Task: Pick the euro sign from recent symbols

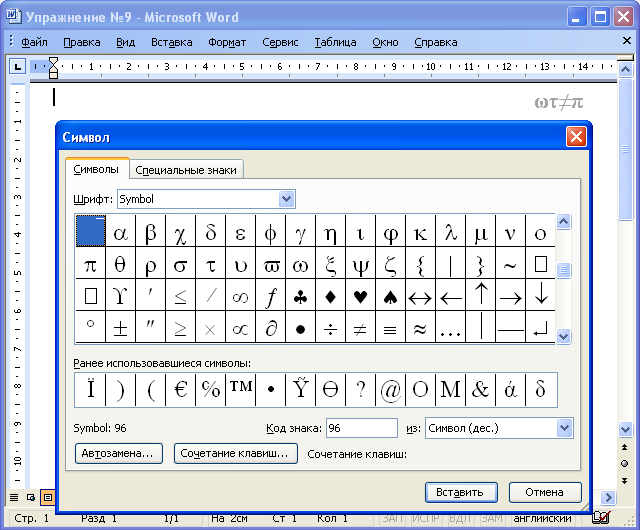Action: (x=180, y=389)
